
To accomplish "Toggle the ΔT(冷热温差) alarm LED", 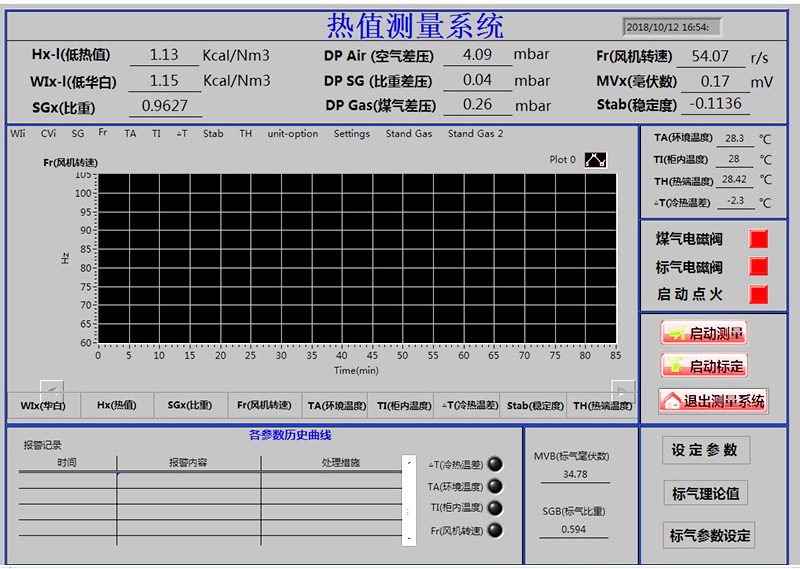I will (x=495, y=464).
